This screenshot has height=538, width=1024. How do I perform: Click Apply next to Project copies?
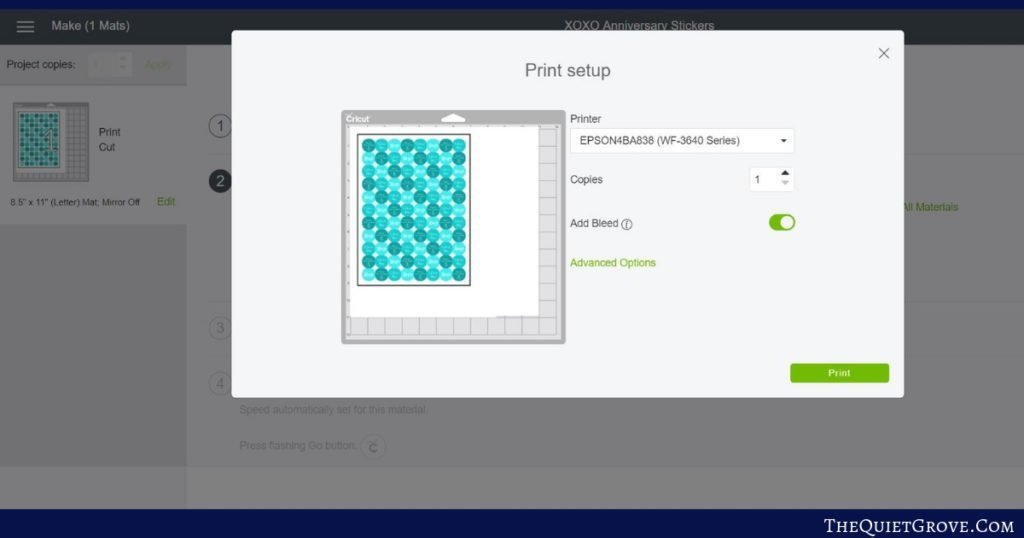point(157,65)
